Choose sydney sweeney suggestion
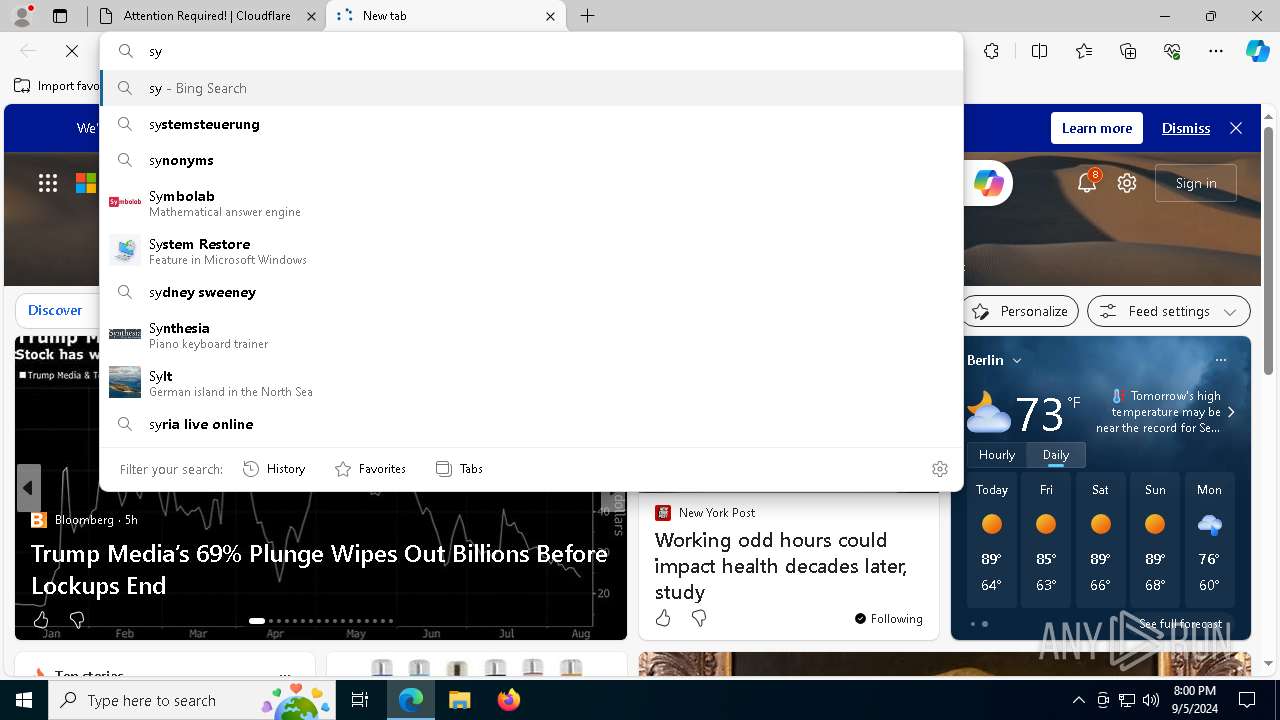Viewport: 1280px width, 720px height. coord(532,292)
